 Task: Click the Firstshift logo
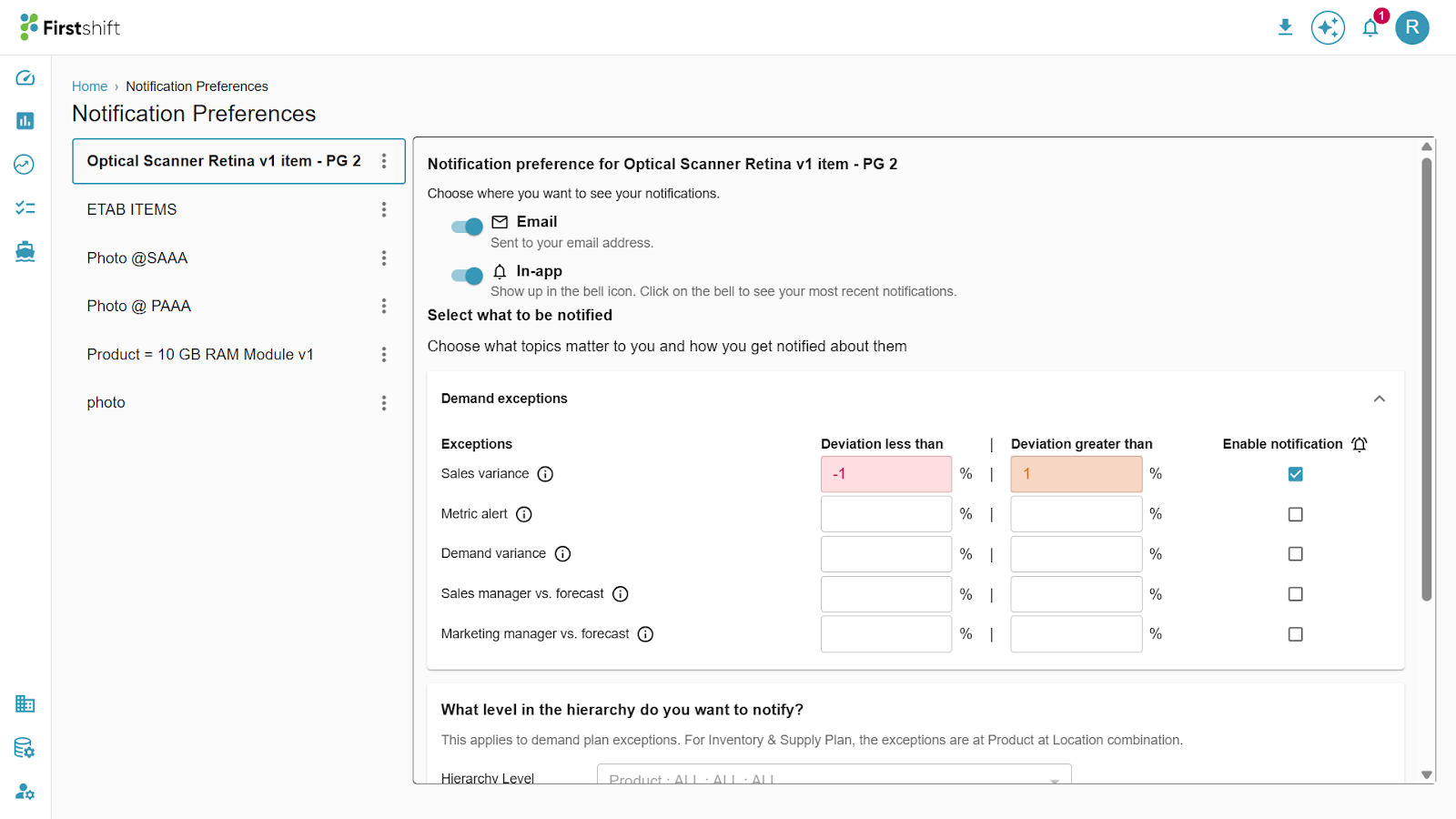coord(69,27)
